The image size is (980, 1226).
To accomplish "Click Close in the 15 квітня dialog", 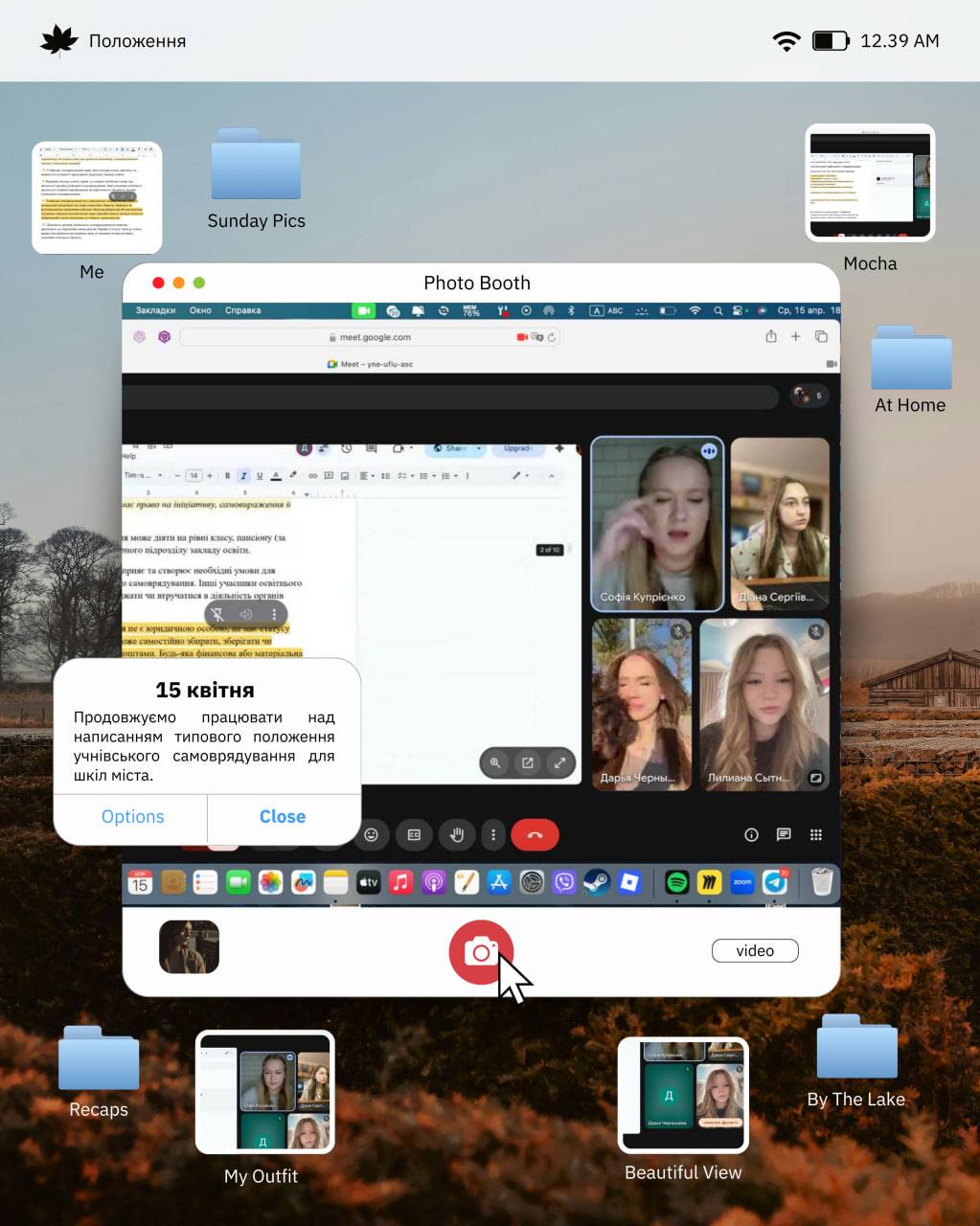I will coord(283,816).
